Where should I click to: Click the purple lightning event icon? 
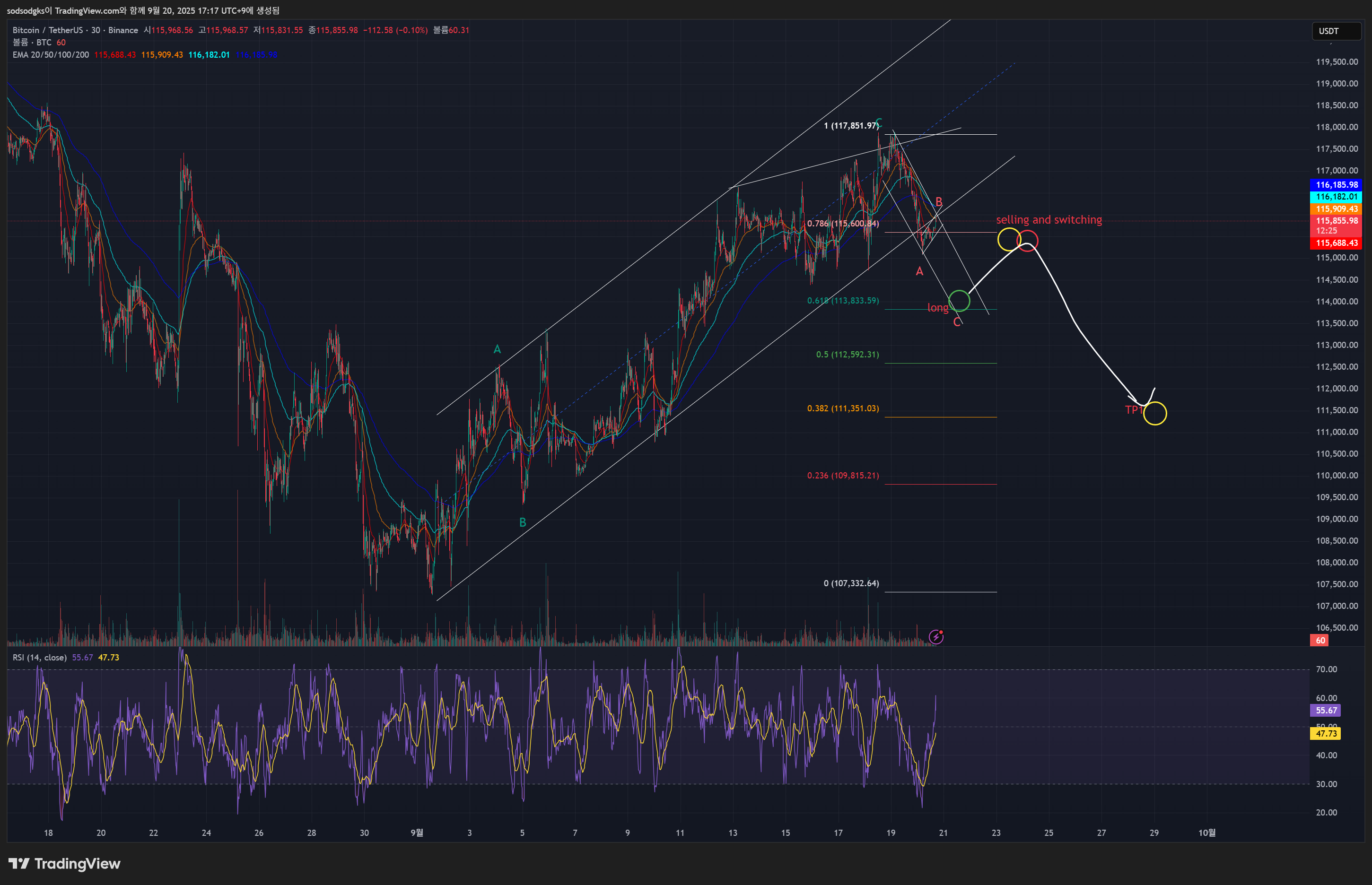coord(936,637)
